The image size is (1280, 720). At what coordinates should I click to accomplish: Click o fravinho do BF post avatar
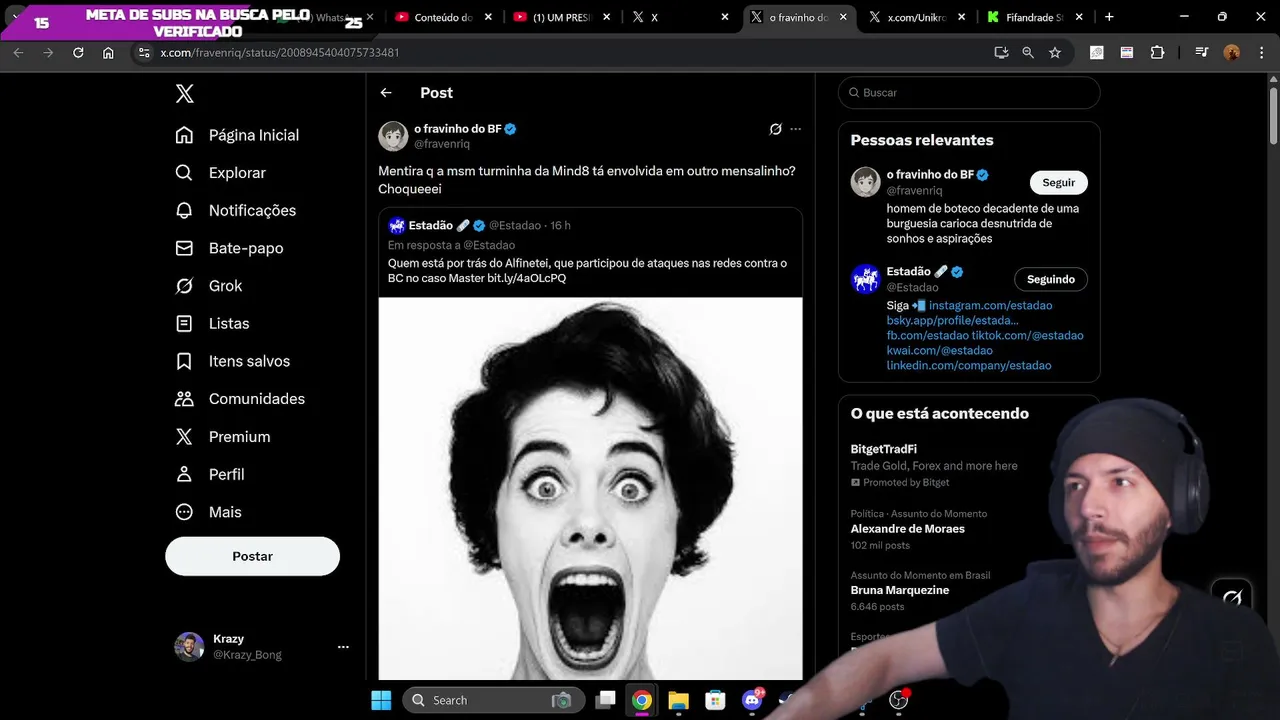tap(393, 136)
